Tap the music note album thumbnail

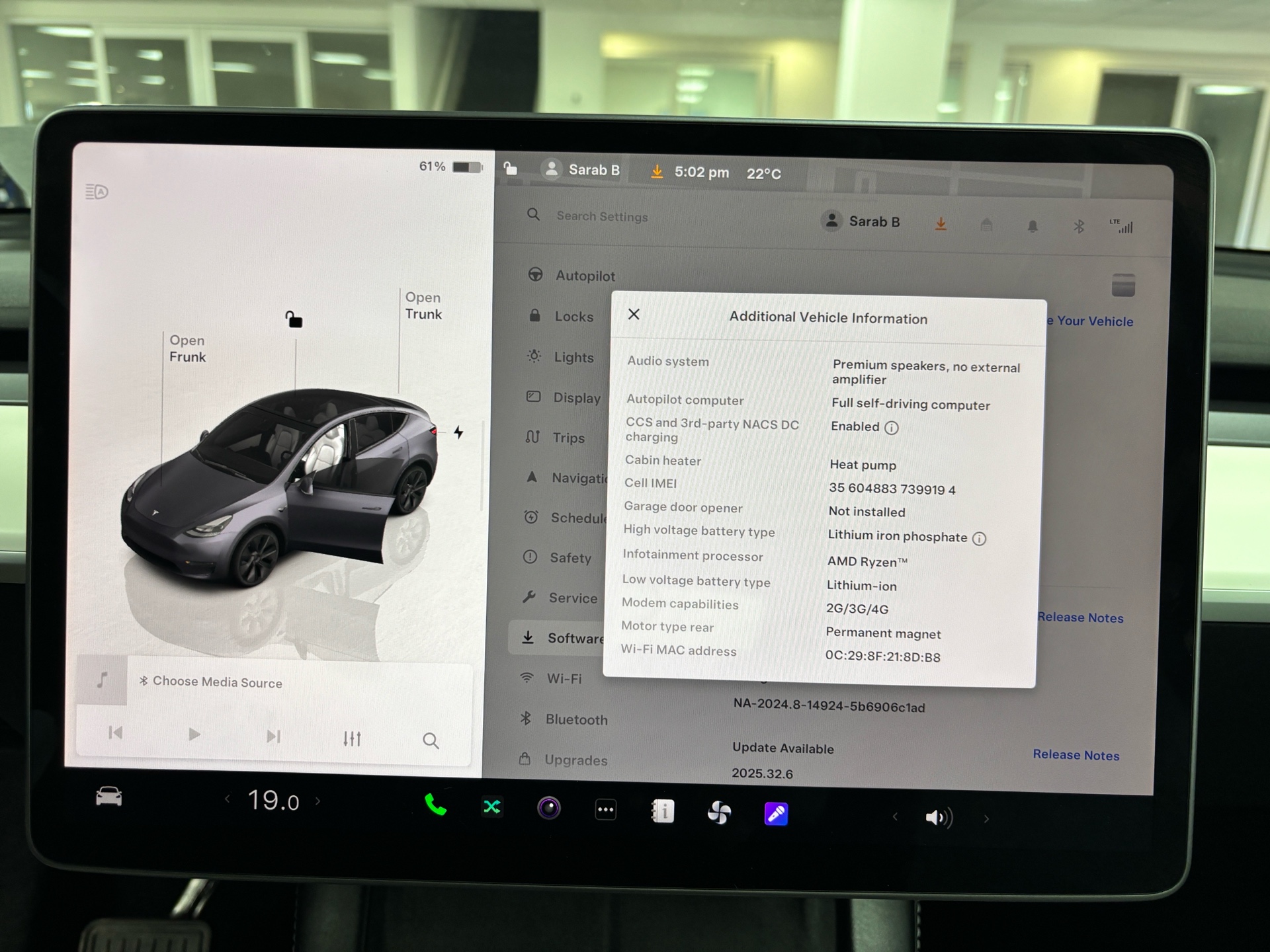coord(102,680)
